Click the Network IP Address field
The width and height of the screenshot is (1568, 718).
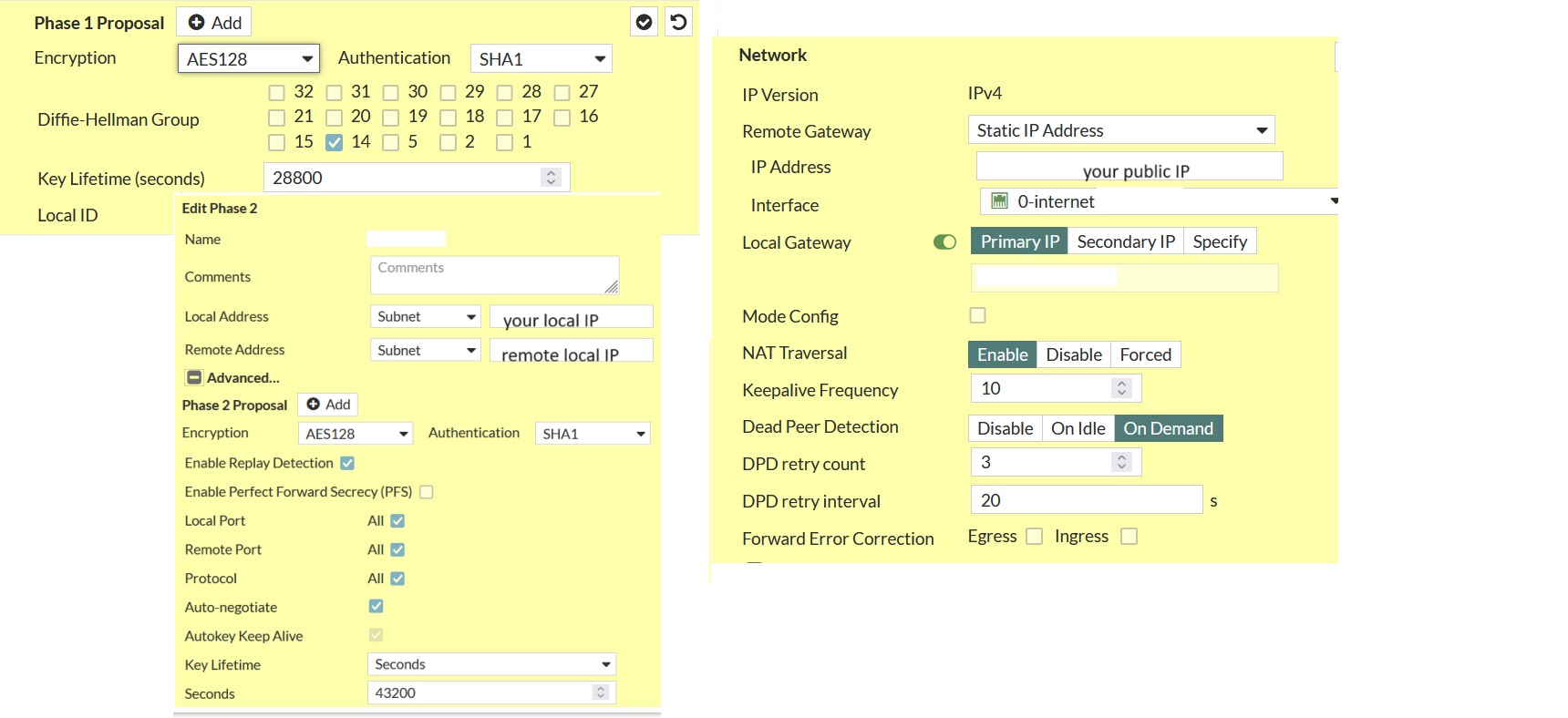point(1130,167)
